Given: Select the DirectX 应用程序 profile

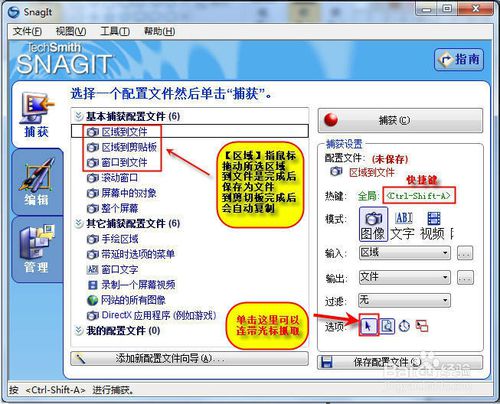Looking at the screenshot, I should 159,315.
